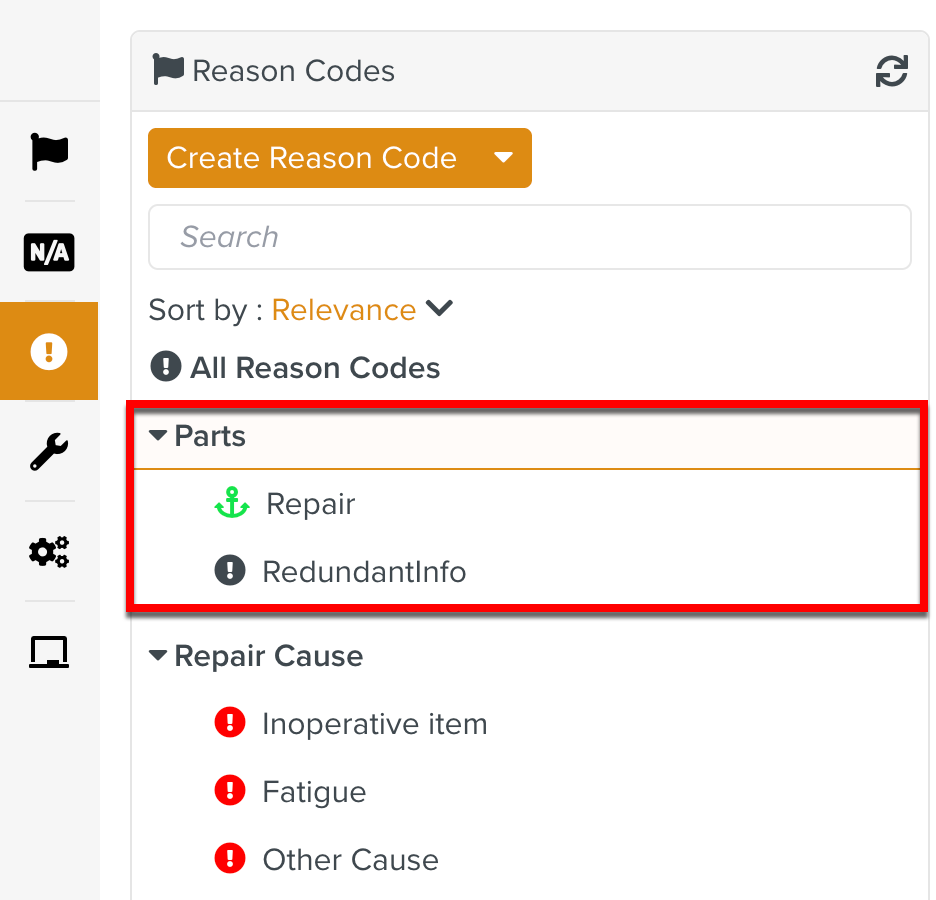The height and width of the screenshot is (900, 936).
Task: Click the icon beside RedundantInfo
Action: pos(230,572)
